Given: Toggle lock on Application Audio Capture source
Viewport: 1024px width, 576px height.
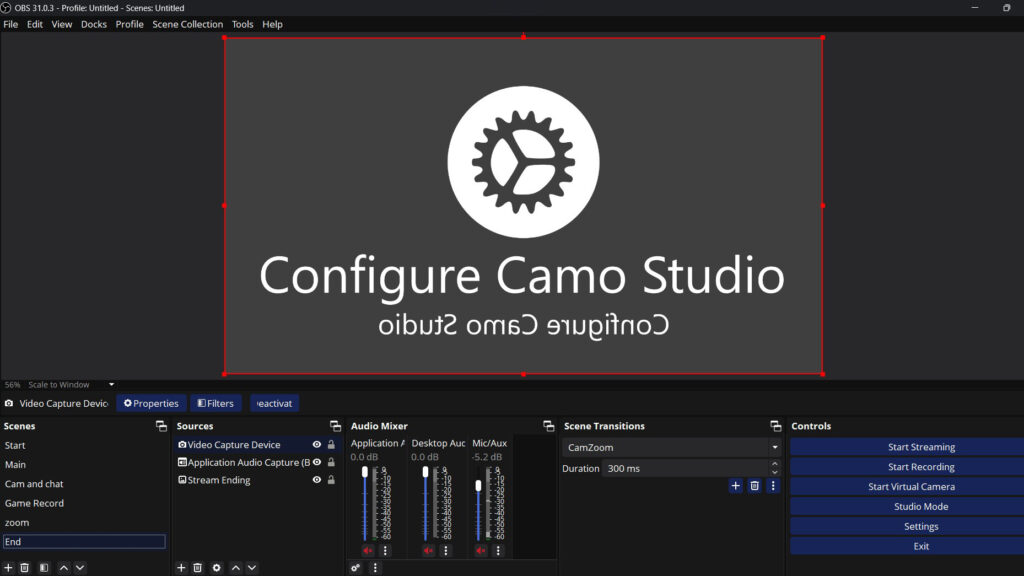Looking at the screenshot, I should click(331, 462).
